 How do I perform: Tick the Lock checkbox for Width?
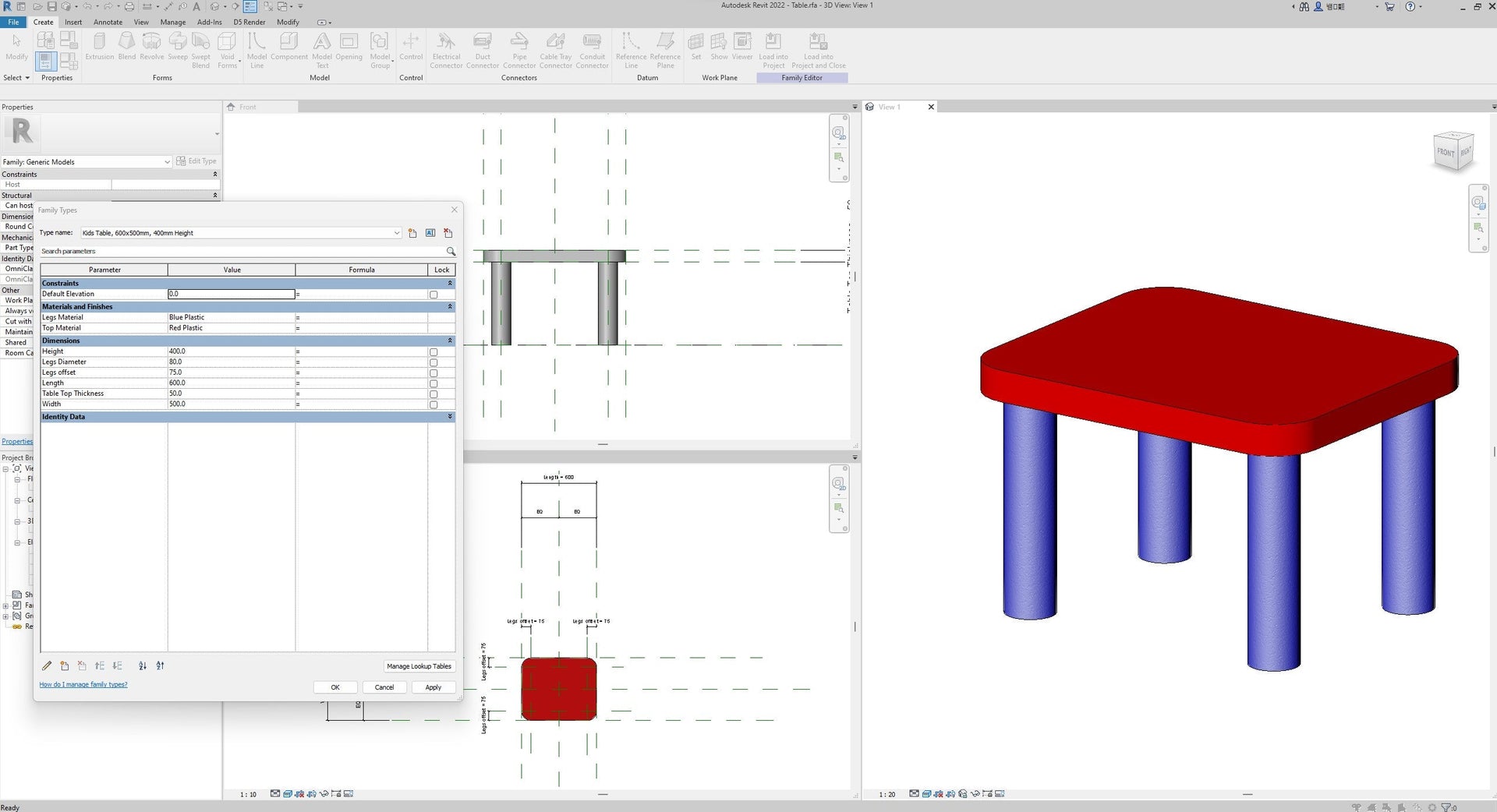pos(434,404)
